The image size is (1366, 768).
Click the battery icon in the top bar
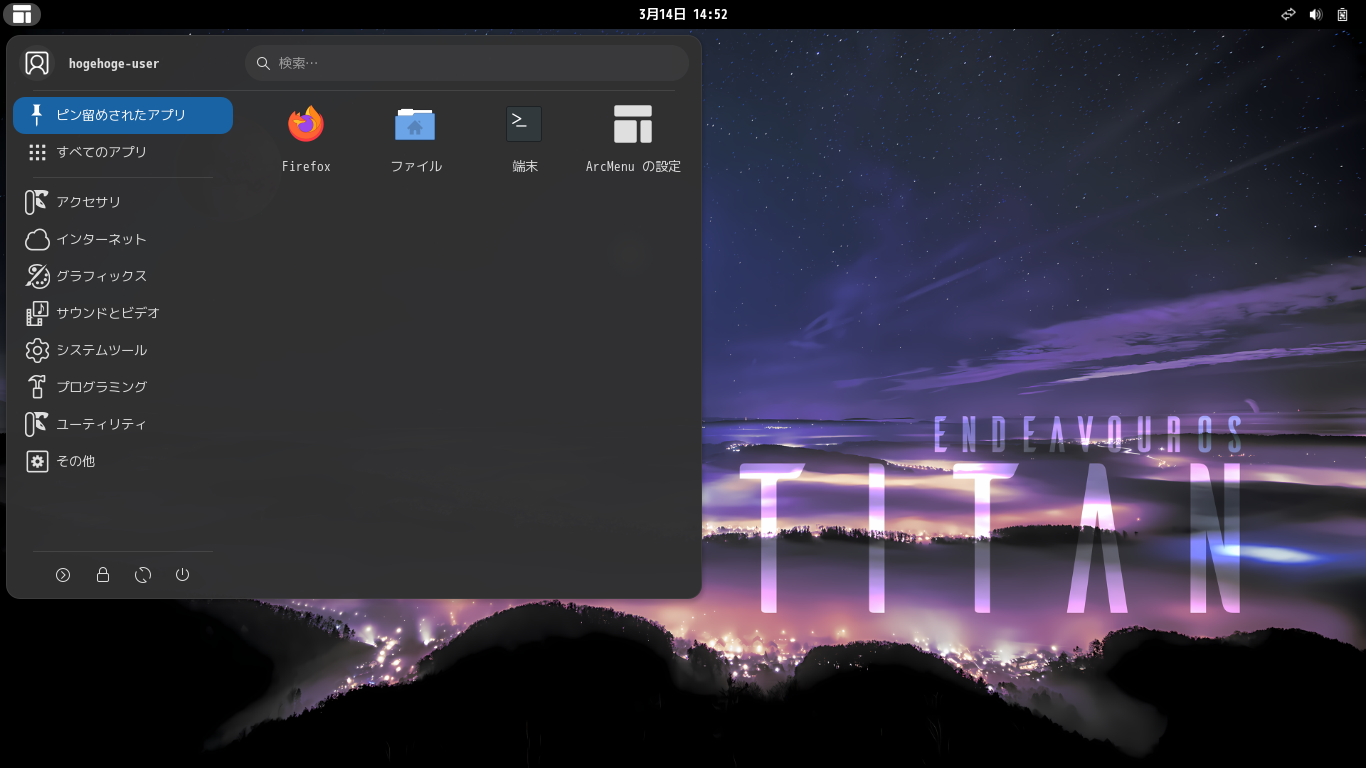1342,14
